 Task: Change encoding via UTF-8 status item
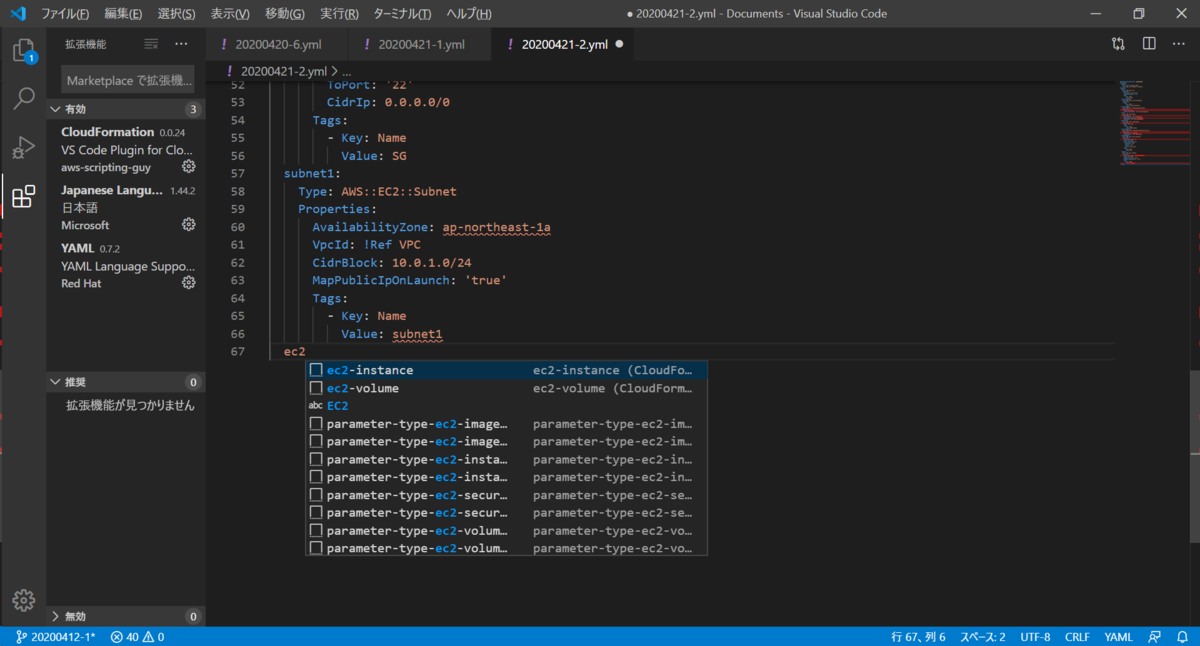(1035, 636)
